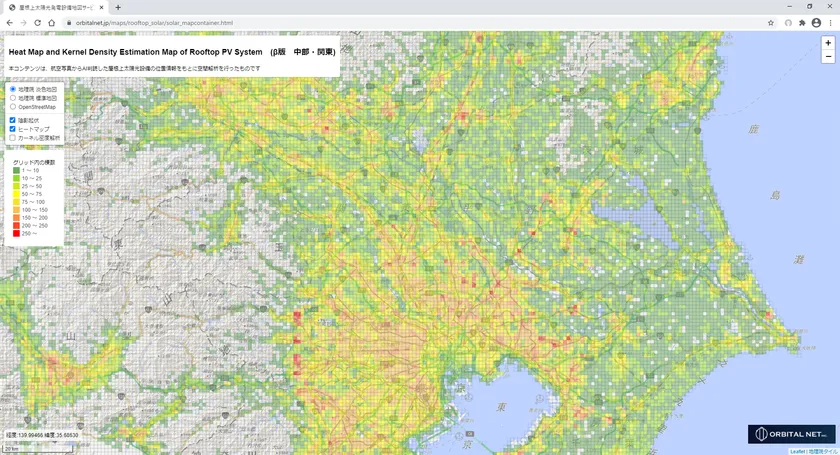The height and width of the screenshot is (455, 840).
Task: Enable the カーネル密度解析 layer
Action: (x=12, y=138)
